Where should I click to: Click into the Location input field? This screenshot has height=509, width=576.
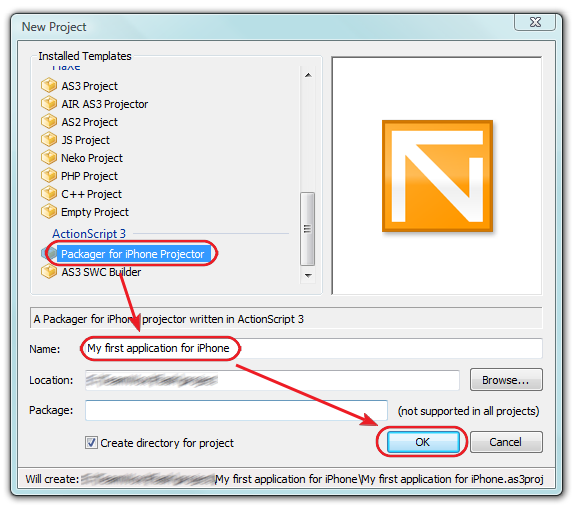pos(272,380)
